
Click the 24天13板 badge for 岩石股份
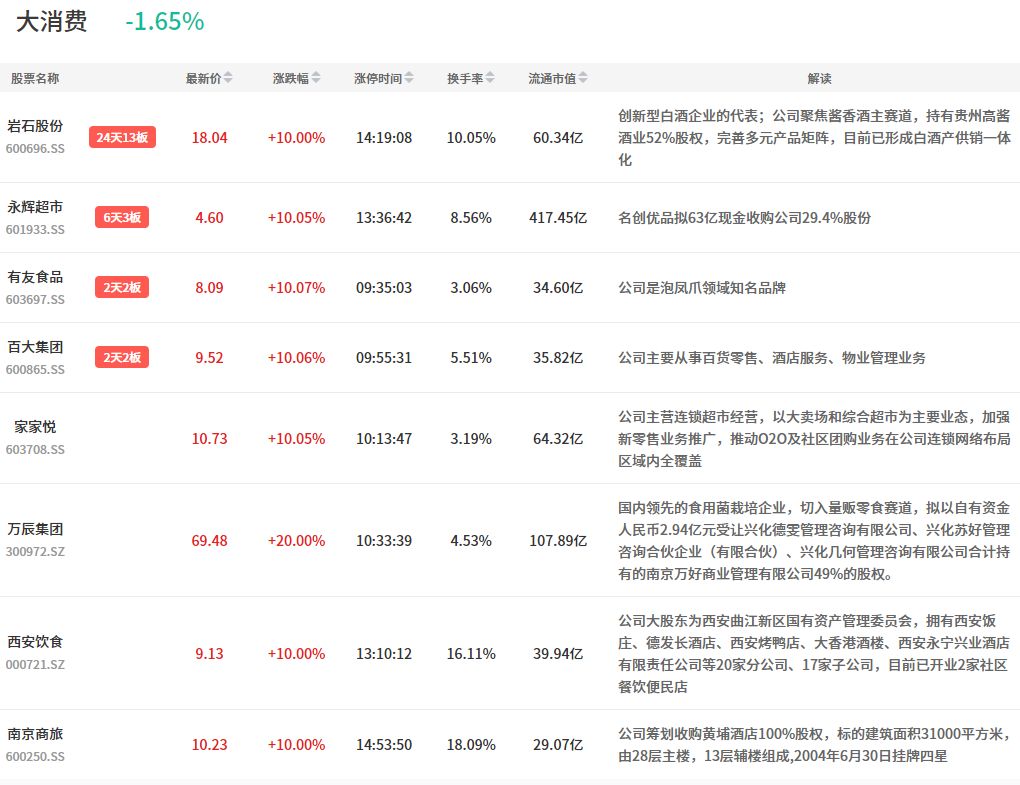tap(122, 137)
